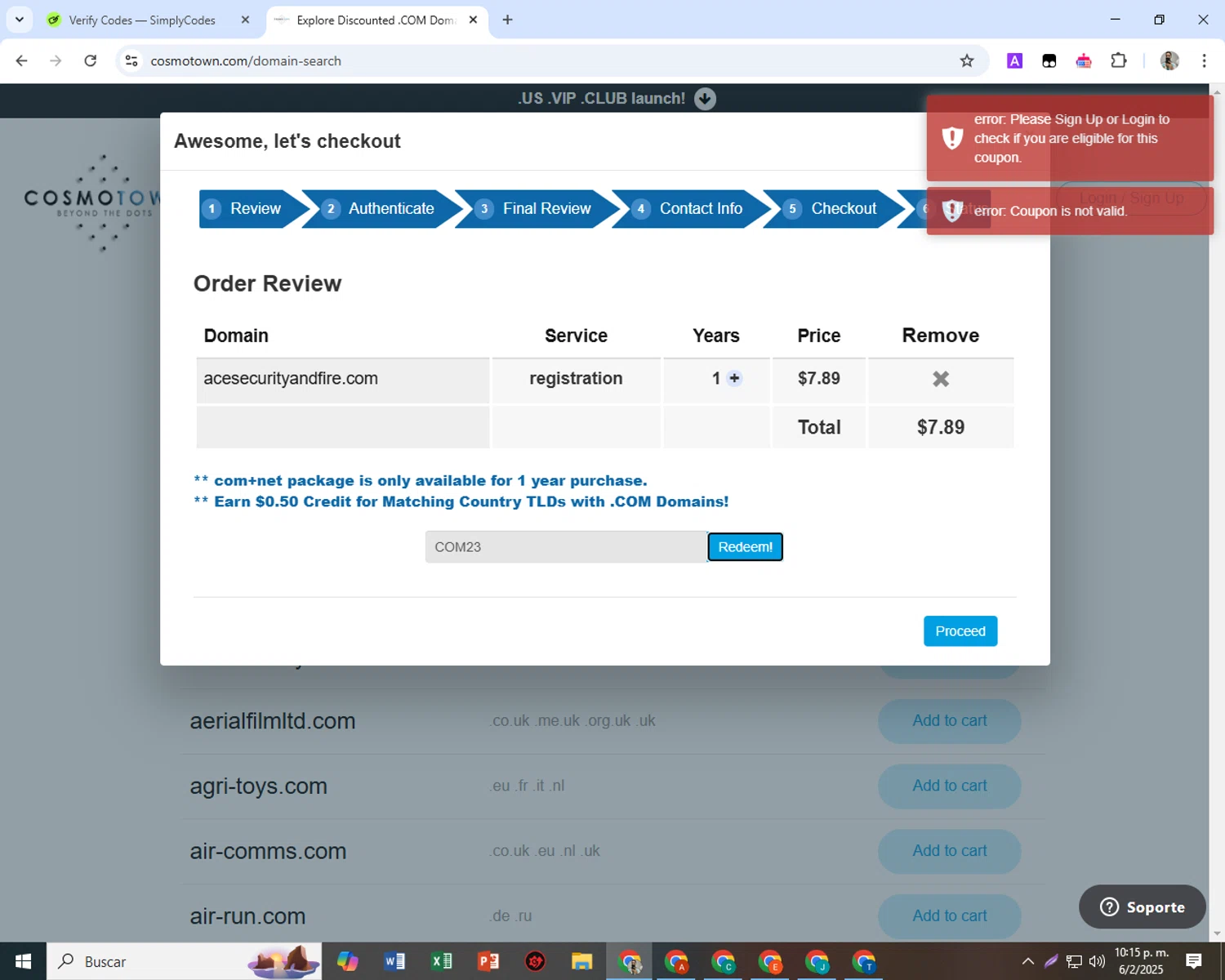The width and height of the screenshot is (1225, 980).
Task: Click the $7.89 price for the registration row
Action: coord(818,379)
